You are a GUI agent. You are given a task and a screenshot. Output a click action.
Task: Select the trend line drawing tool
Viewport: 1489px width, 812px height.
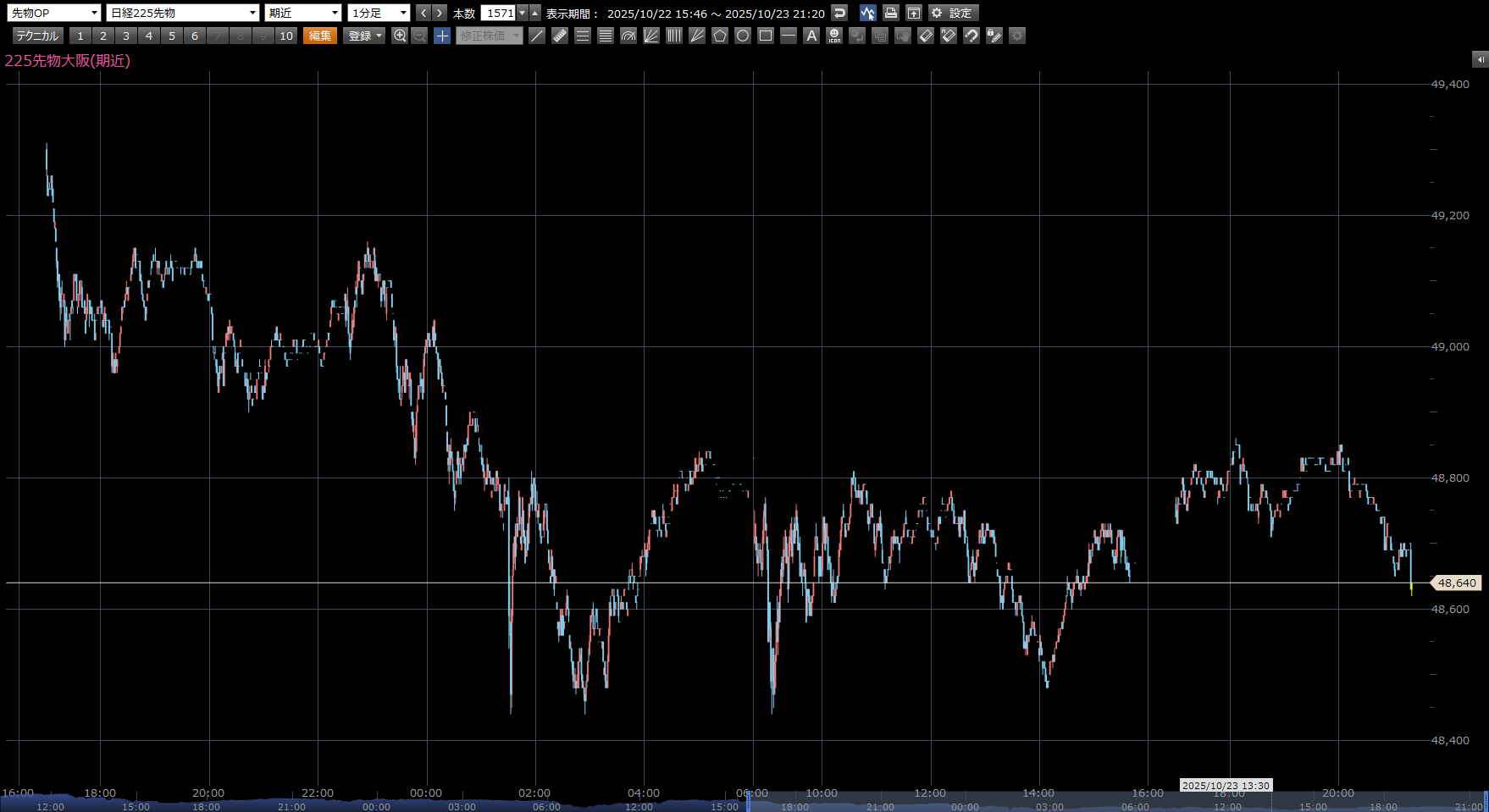537,36
